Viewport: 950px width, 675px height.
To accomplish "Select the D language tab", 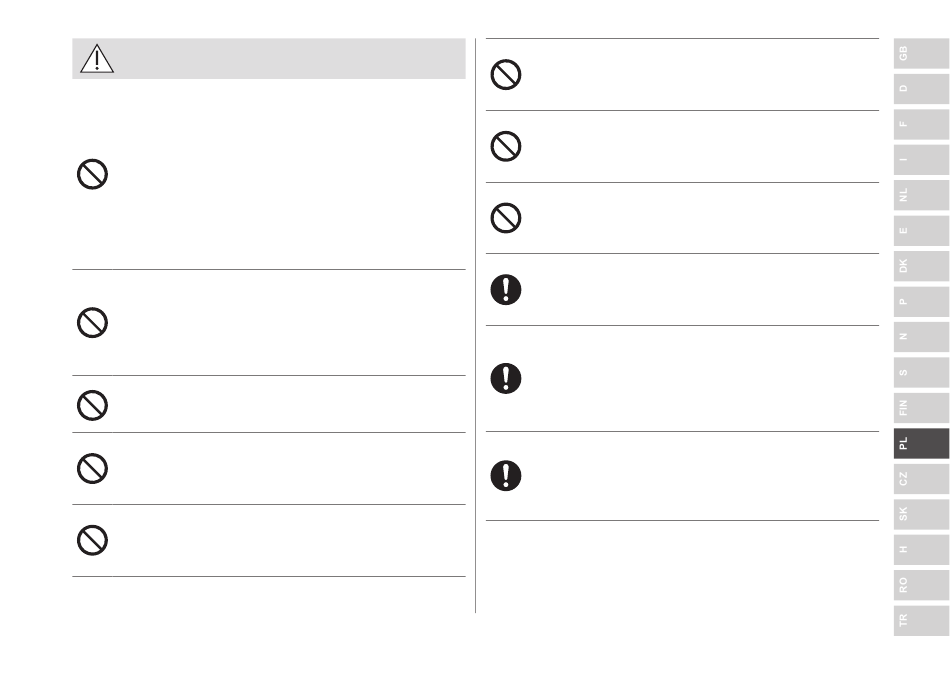I will pos(921,88).
